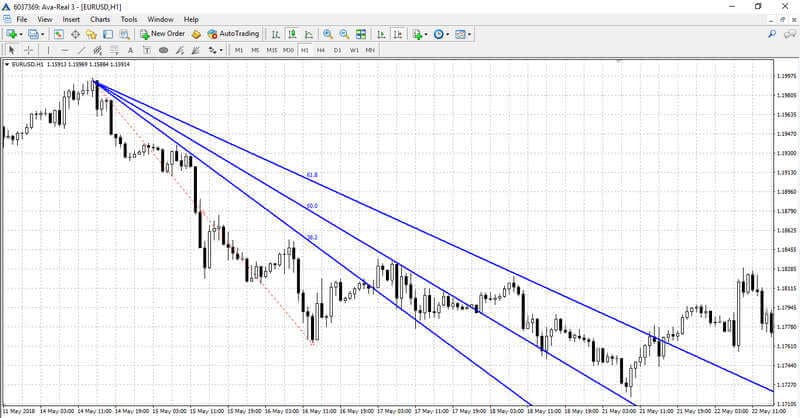The height and width of the screenshot is (418, 800).
Task: Toggle the Terminal window
Action: (108, 34)
